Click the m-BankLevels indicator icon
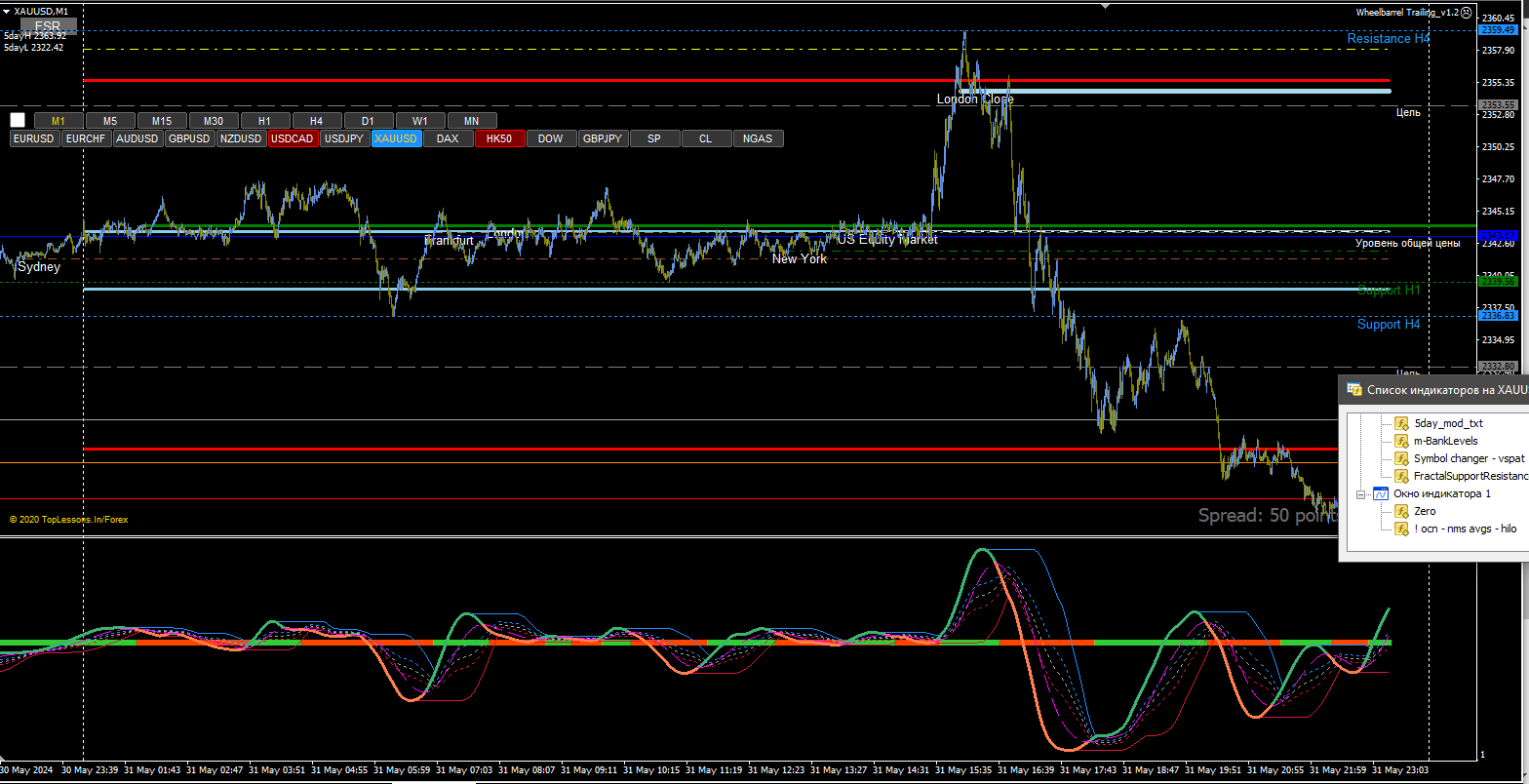The width and height of the screenshot is (1529, 784). point(1401,441)
